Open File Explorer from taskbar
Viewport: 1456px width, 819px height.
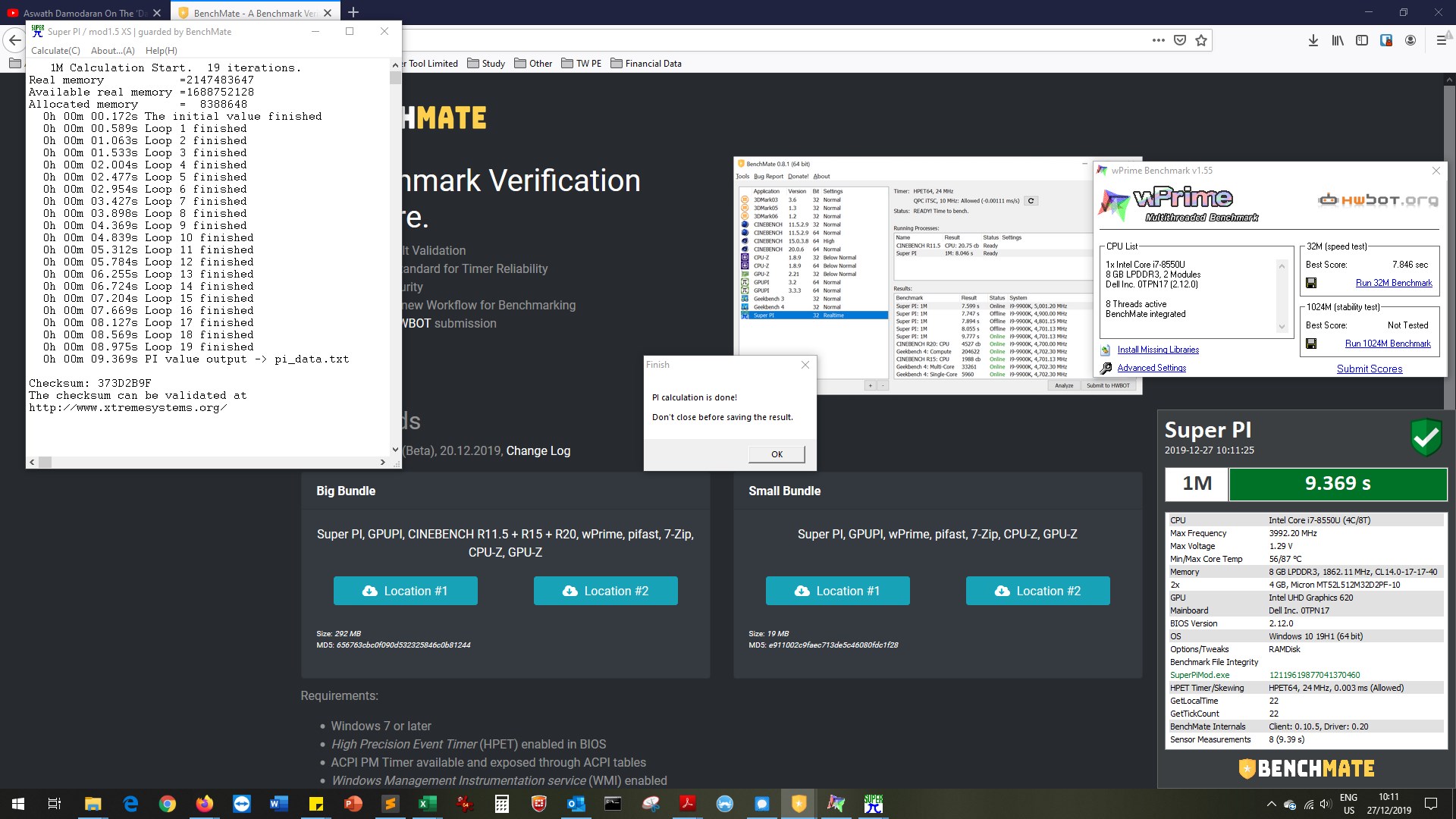(93, 804)
